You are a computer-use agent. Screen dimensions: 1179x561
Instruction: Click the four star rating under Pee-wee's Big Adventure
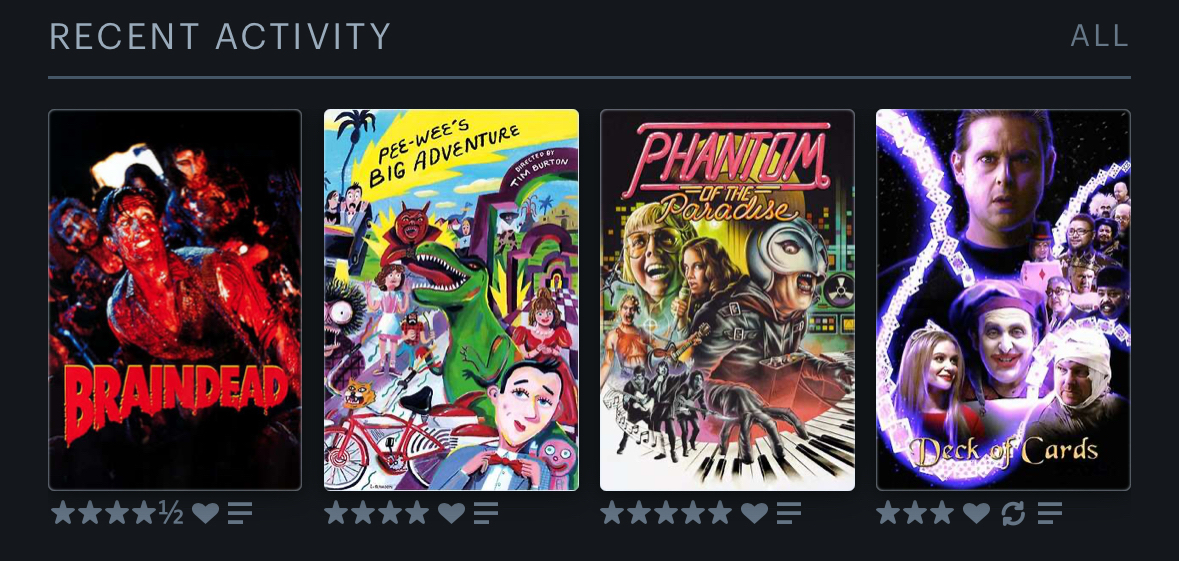[377, 513]
